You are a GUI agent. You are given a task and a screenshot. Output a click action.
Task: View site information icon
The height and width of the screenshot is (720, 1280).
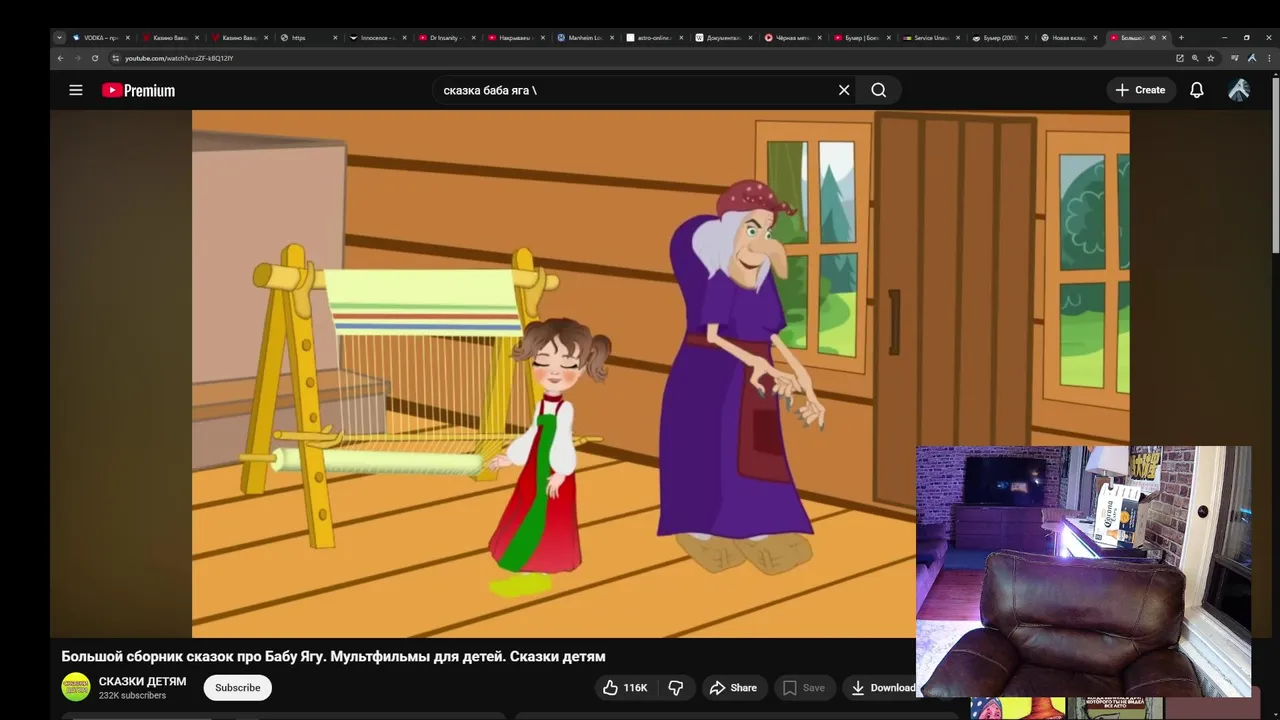click(x=115, y=58)
